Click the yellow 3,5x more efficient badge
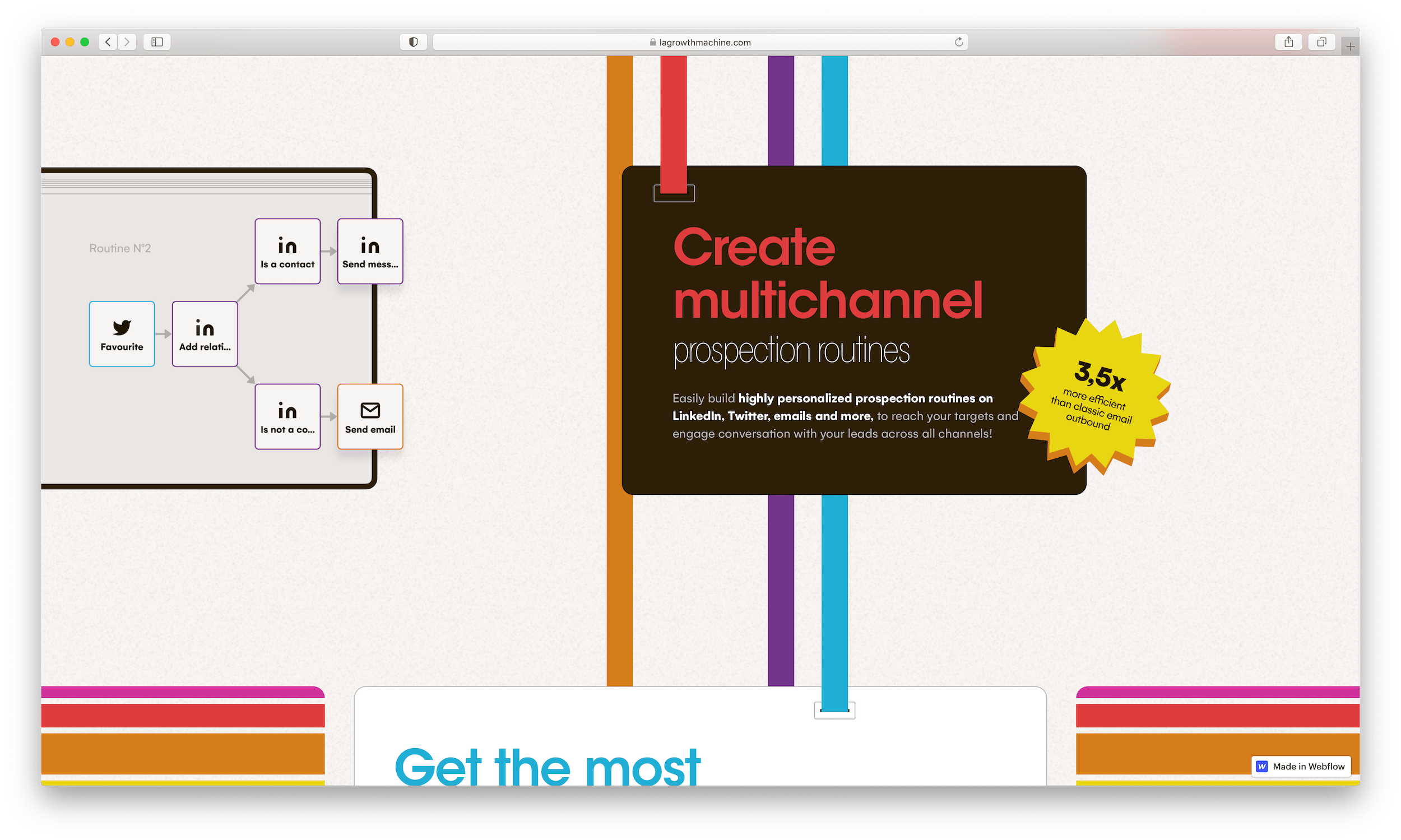Viewport: 1401px width, 840px height. (1094, 397)
